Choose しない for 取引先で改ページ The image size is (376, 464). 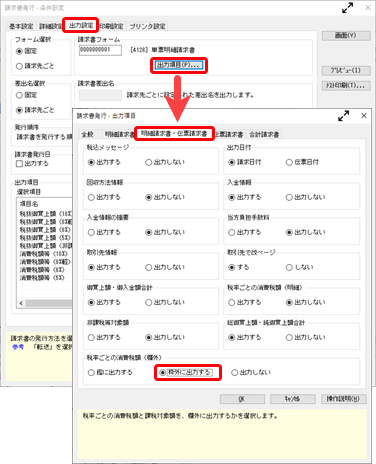pyautogui.click(x=300, y=267)
